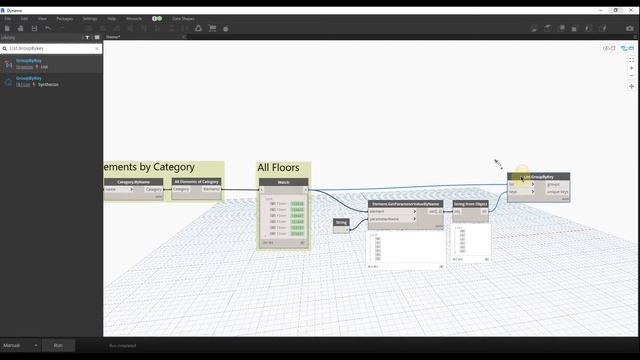Click the library search field
The height and width of the screenshot is (360, 640).
[51, 49]
